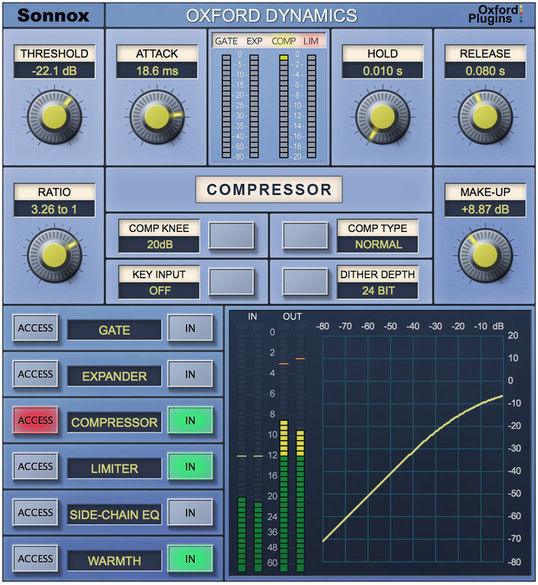Click the compression transfer curve graph
This screenshot has height=585, width=538.
coord(413,448)
